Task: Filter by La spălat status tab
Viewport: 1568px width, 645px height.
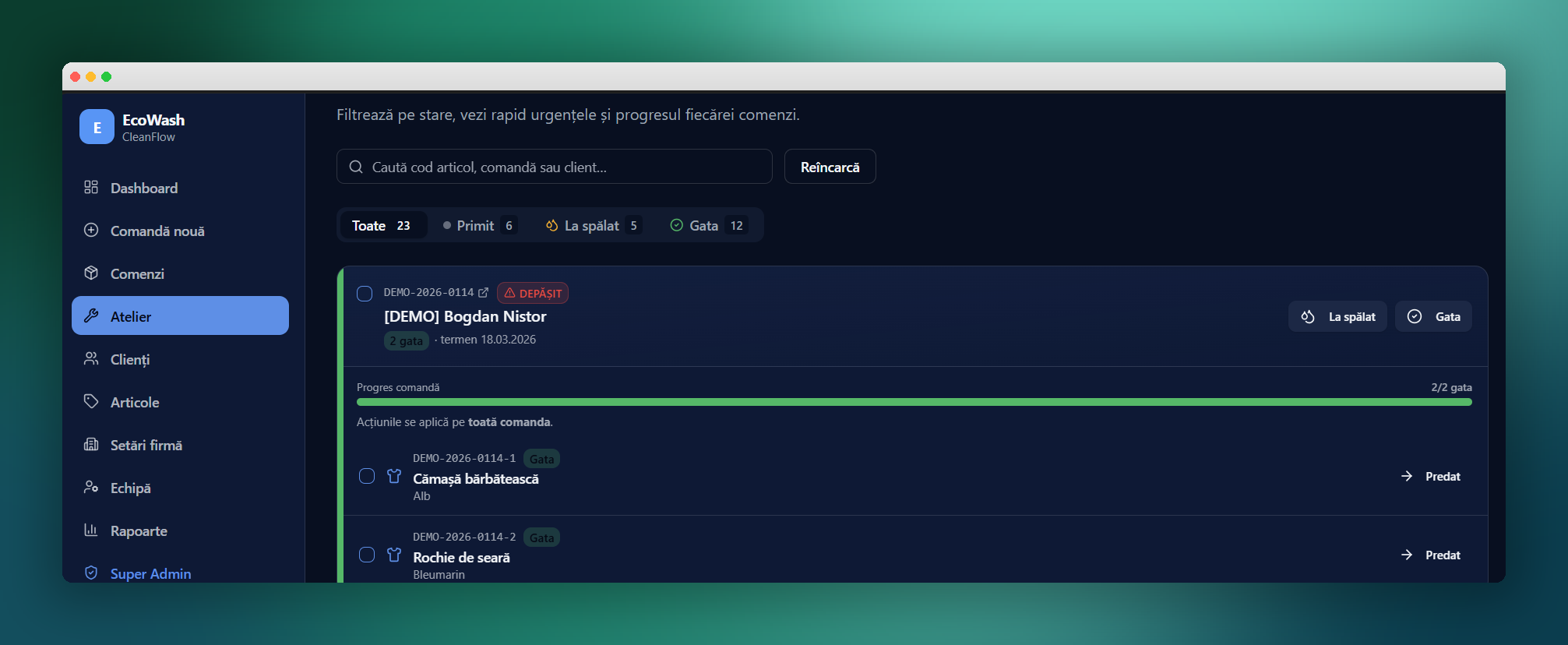Action: click(x=594, y=225)
